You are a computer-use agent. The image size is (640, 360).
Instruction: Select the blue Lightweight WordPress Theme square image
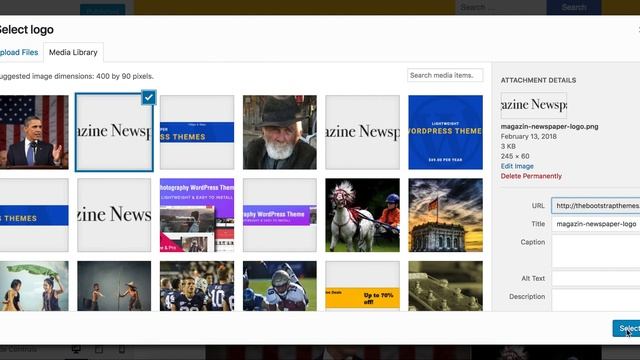[x=445, y=132]
